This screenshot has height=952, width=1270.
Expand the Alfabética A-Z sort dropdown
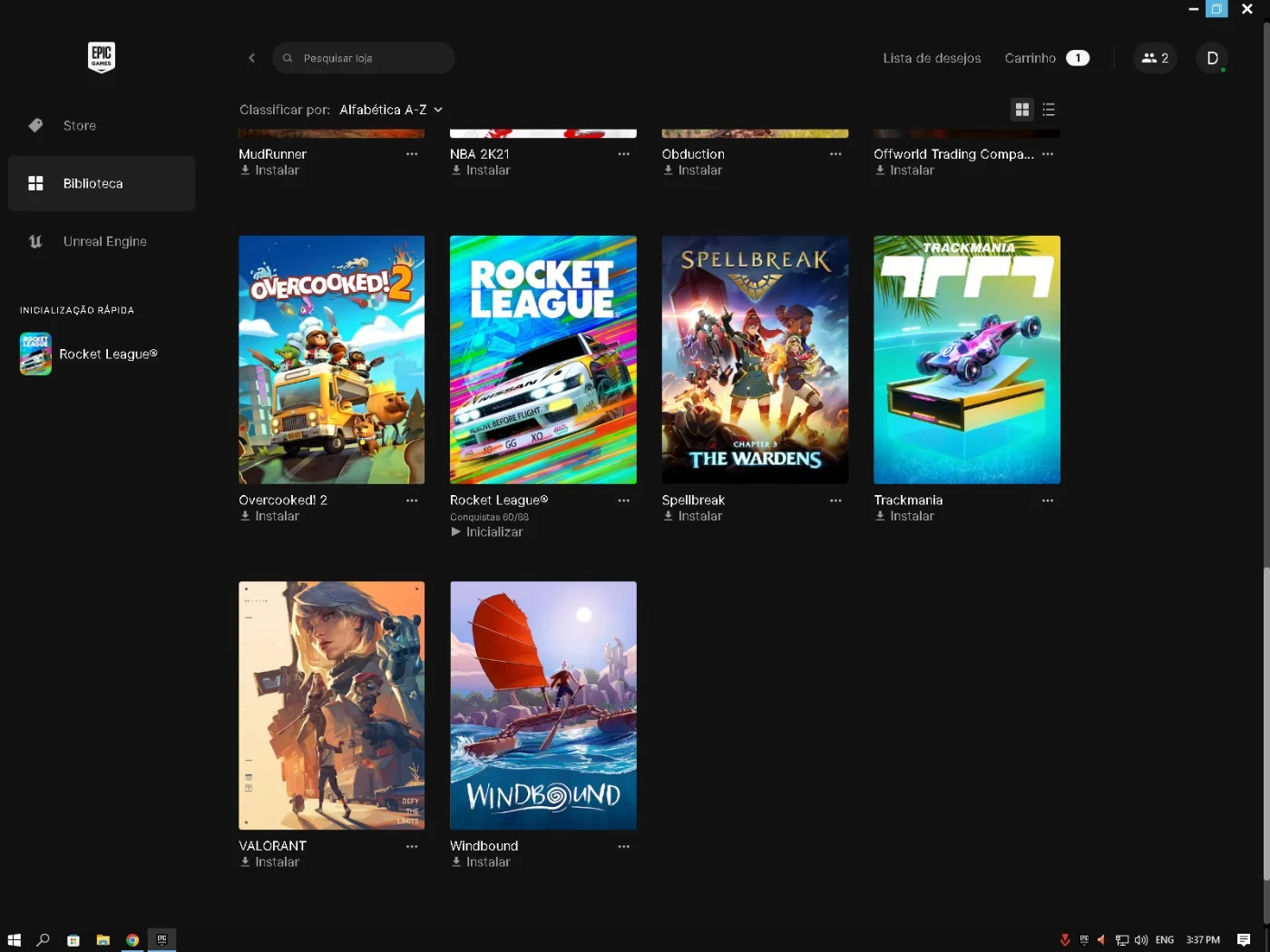click(391, 110)
